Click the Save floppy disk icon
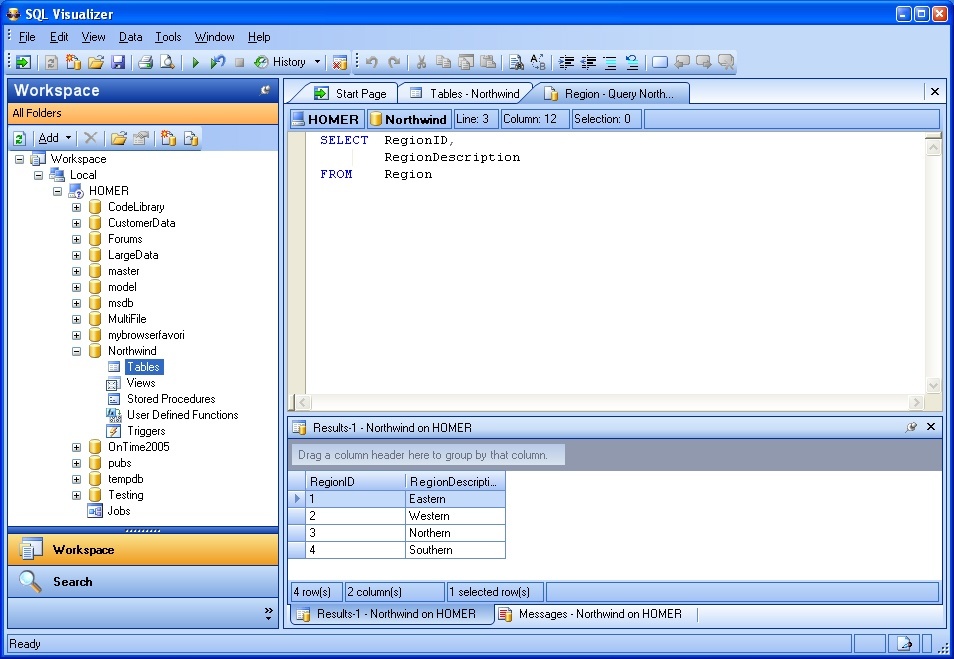 [x=118, y=62]
